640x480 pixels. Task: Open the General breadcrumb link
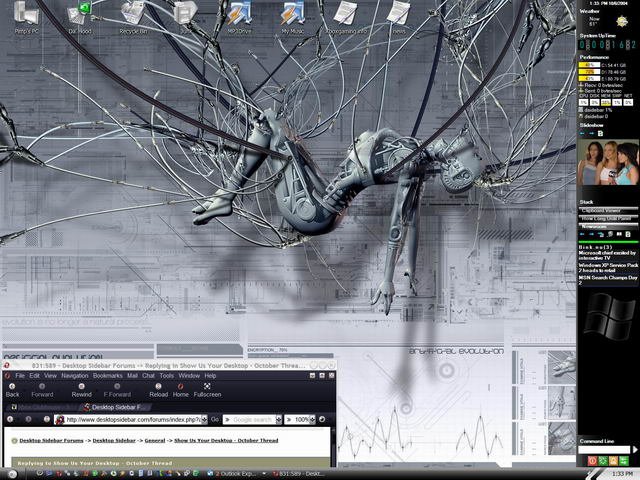pos(155,440)
